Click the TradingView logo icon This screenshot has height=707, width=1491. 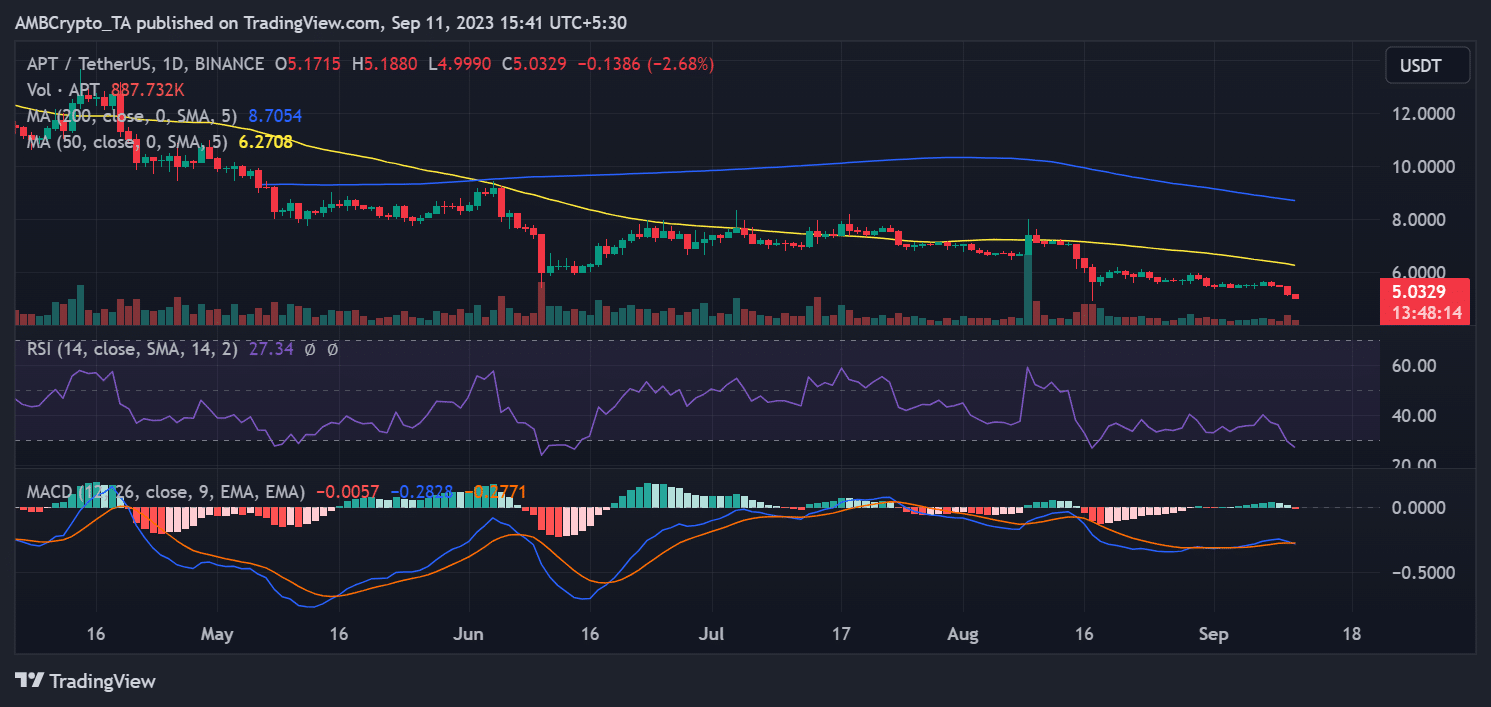pyautogui.click(x=29, y=681)
